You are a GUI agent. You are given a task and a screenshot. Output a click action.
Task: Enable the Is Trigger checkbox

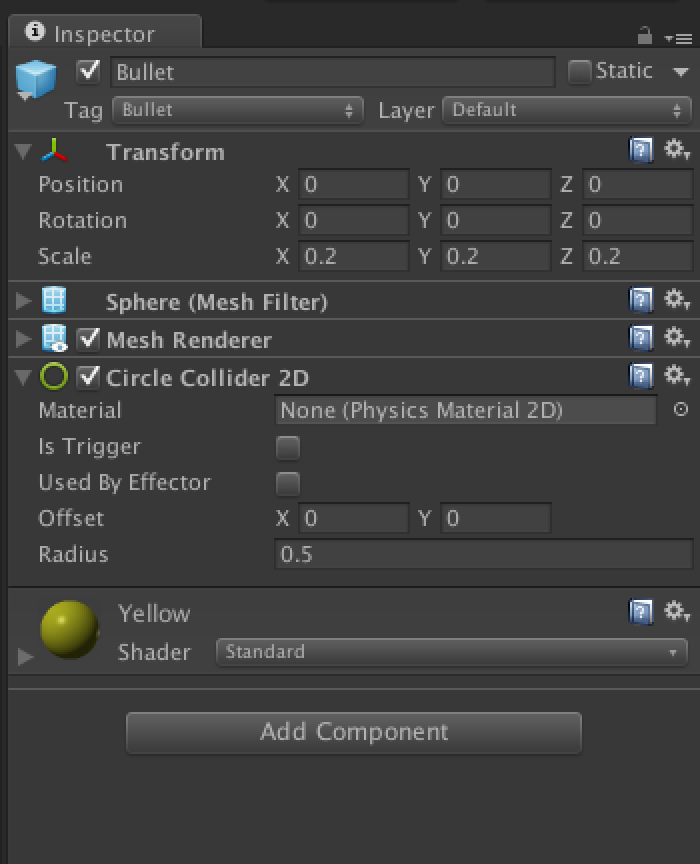pyautogui.click(x=288, y=447)
